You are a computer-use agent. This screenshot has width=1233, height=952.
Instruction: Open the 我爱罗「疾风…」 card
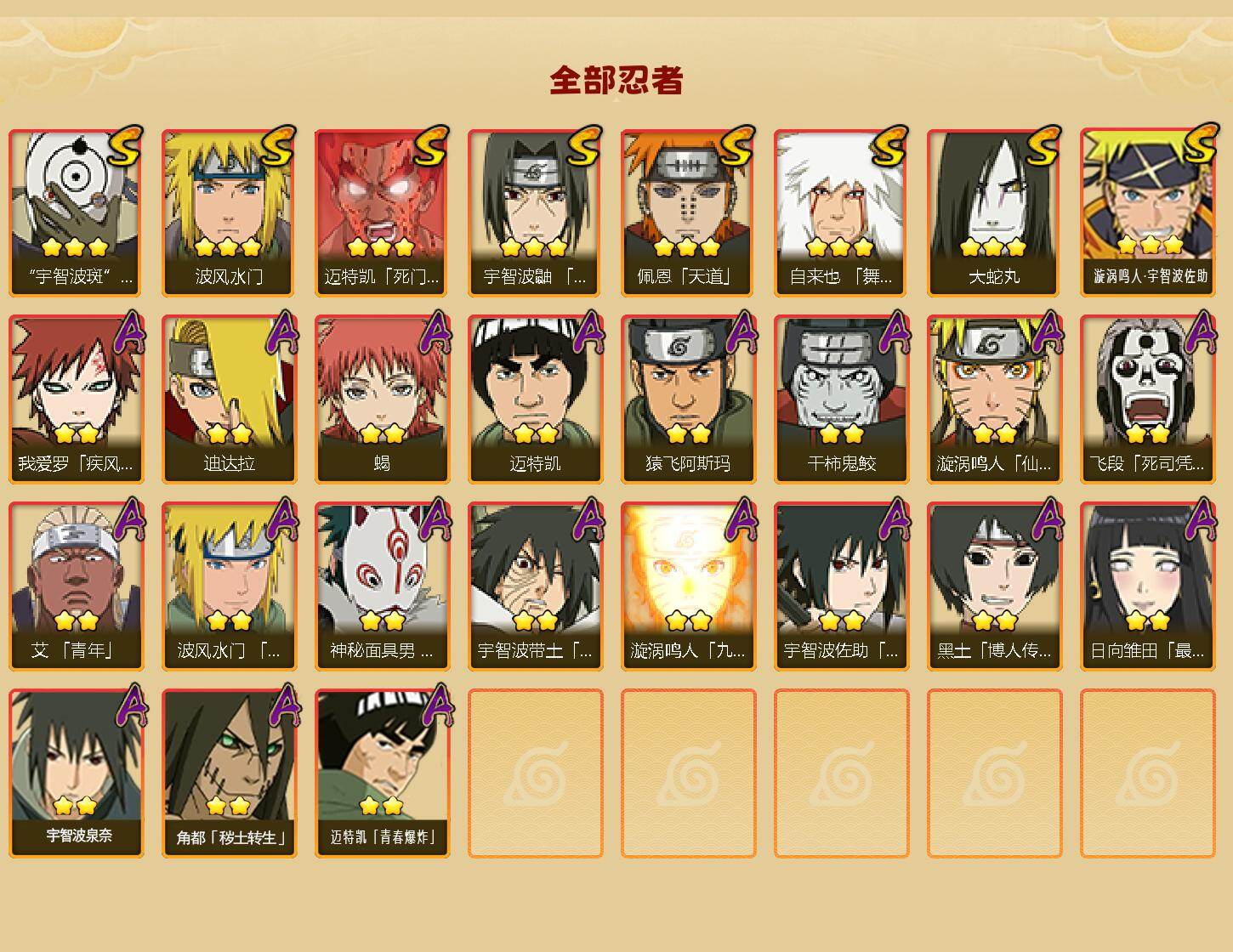coord(76,399)
